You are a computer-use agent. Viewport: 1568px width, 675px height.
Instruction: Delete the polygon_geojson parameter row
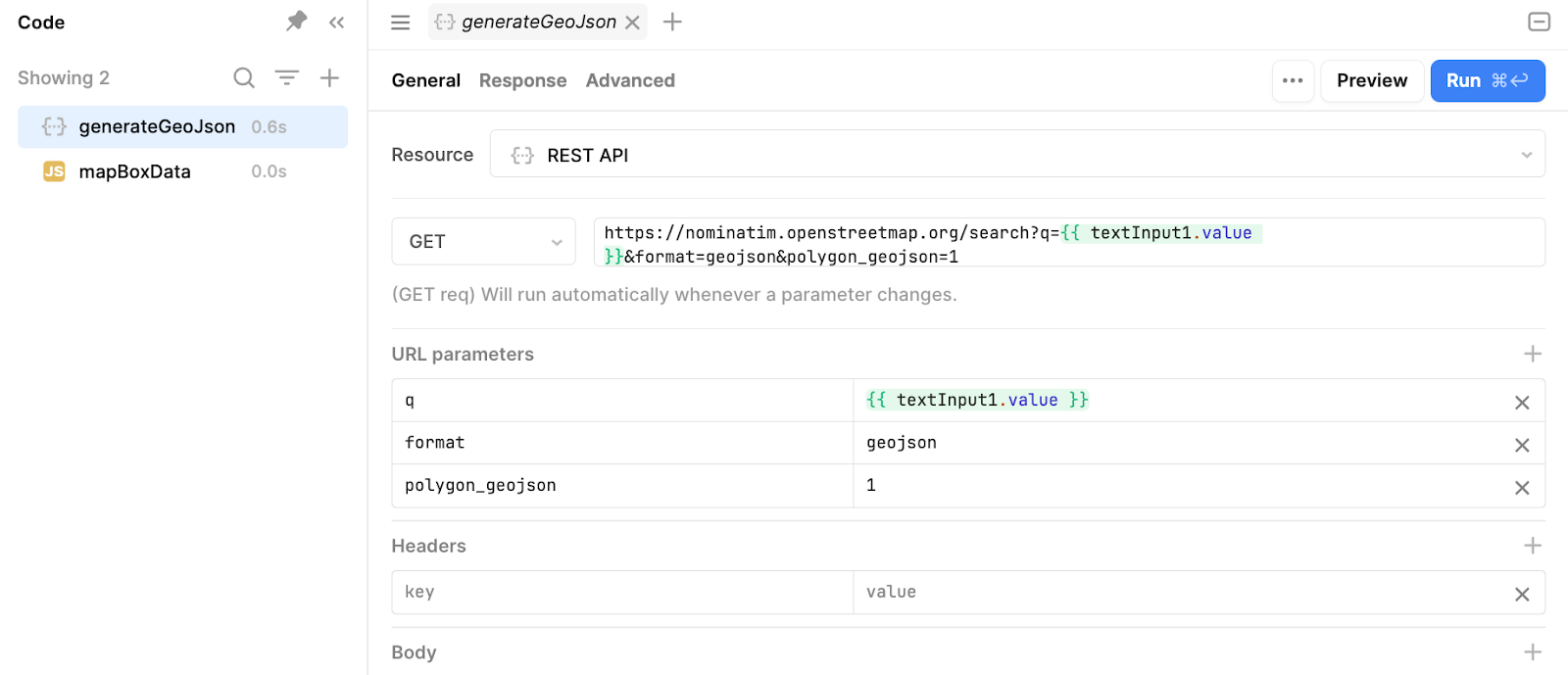click(1522, 488)
